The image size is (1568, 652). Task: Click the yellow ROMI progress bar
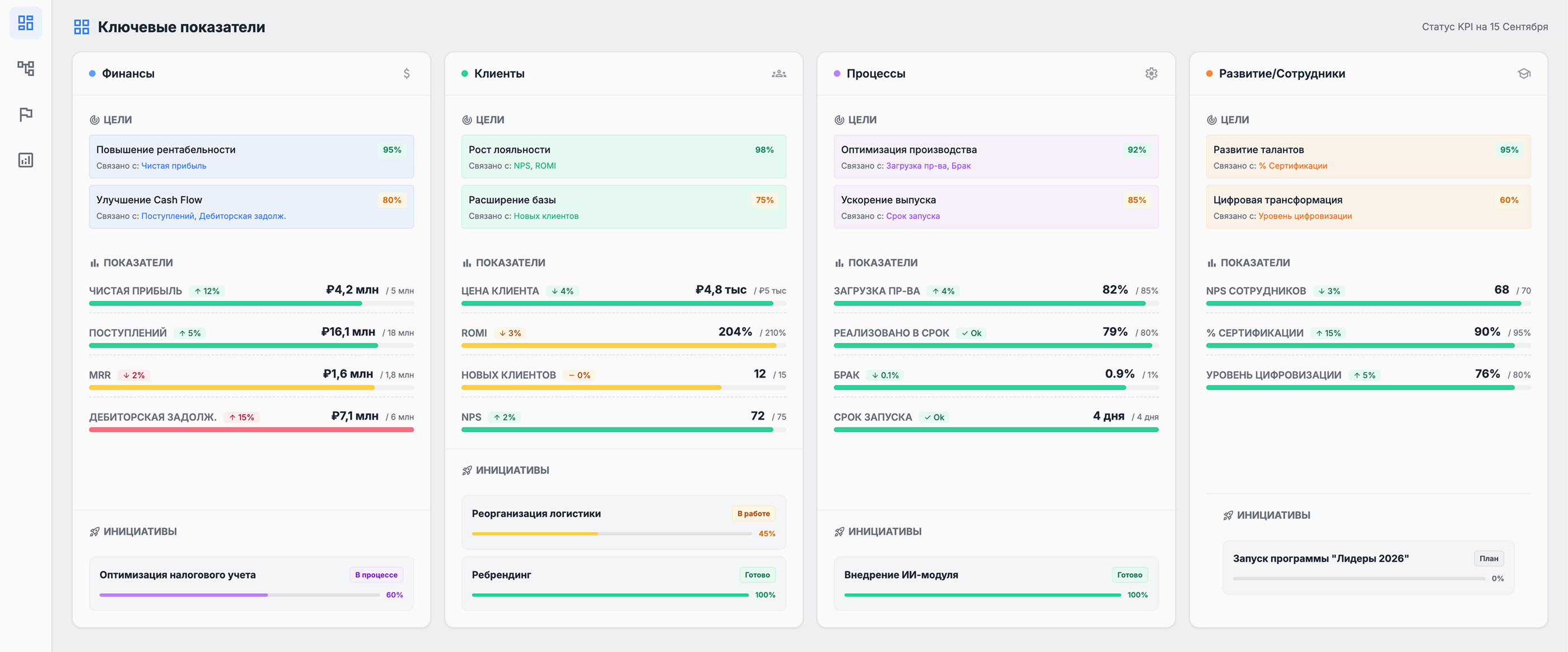point(623,345)
